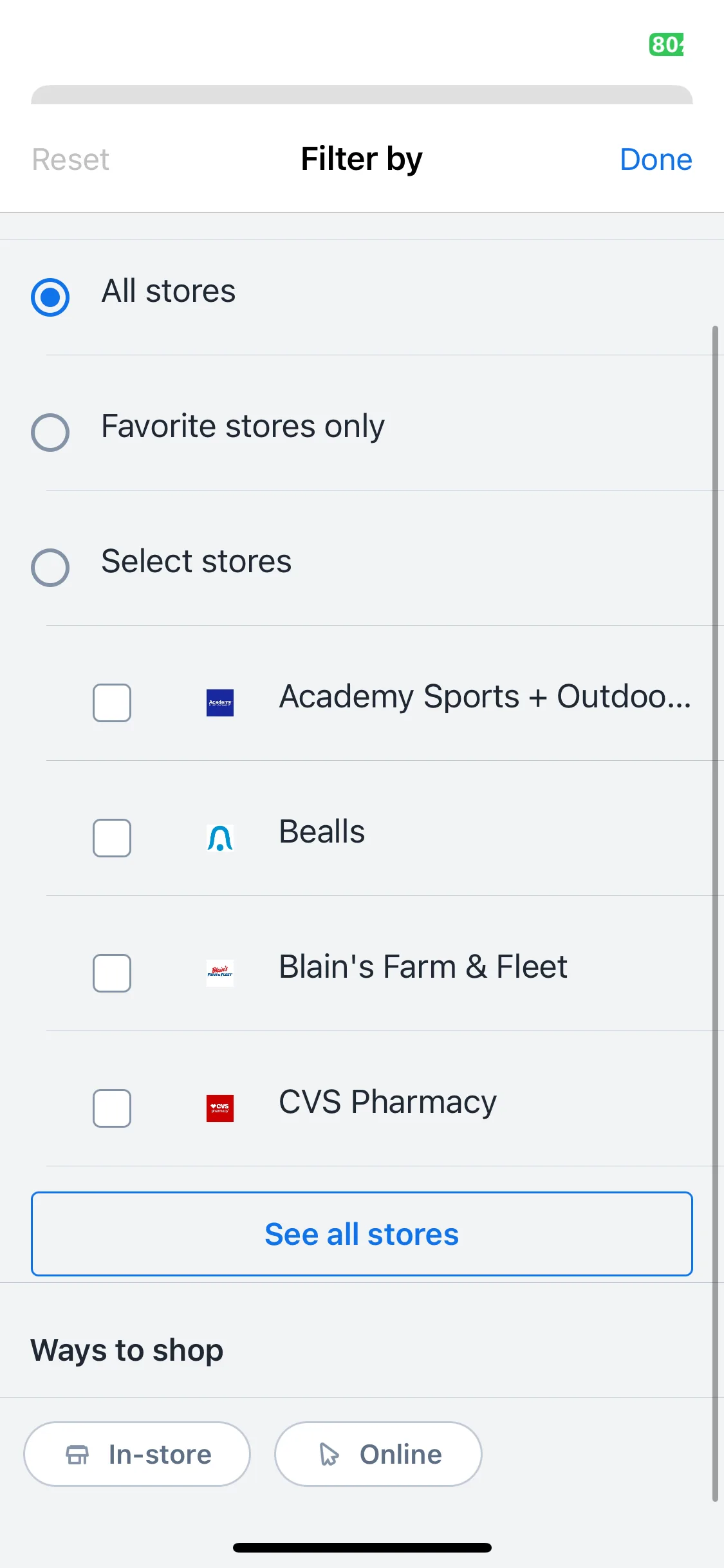724x1568 pixels.
Task: Tap the cursor icon in Online chip
Action: (330, 1454)
